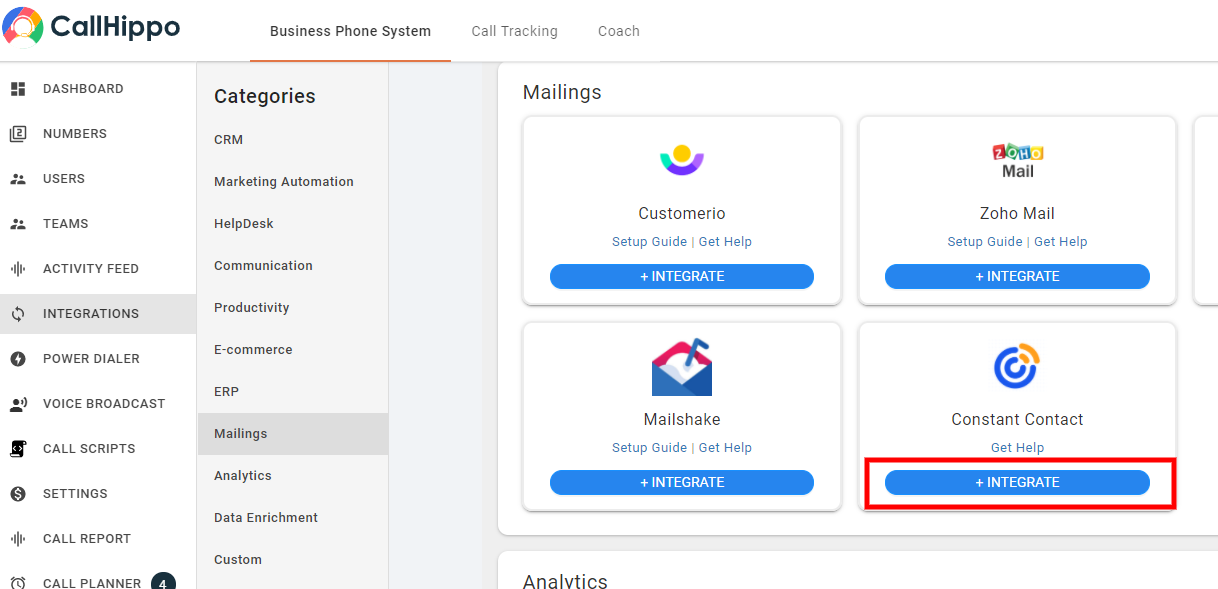
Task: Click the Customerio card title
Action: point(682,213)
